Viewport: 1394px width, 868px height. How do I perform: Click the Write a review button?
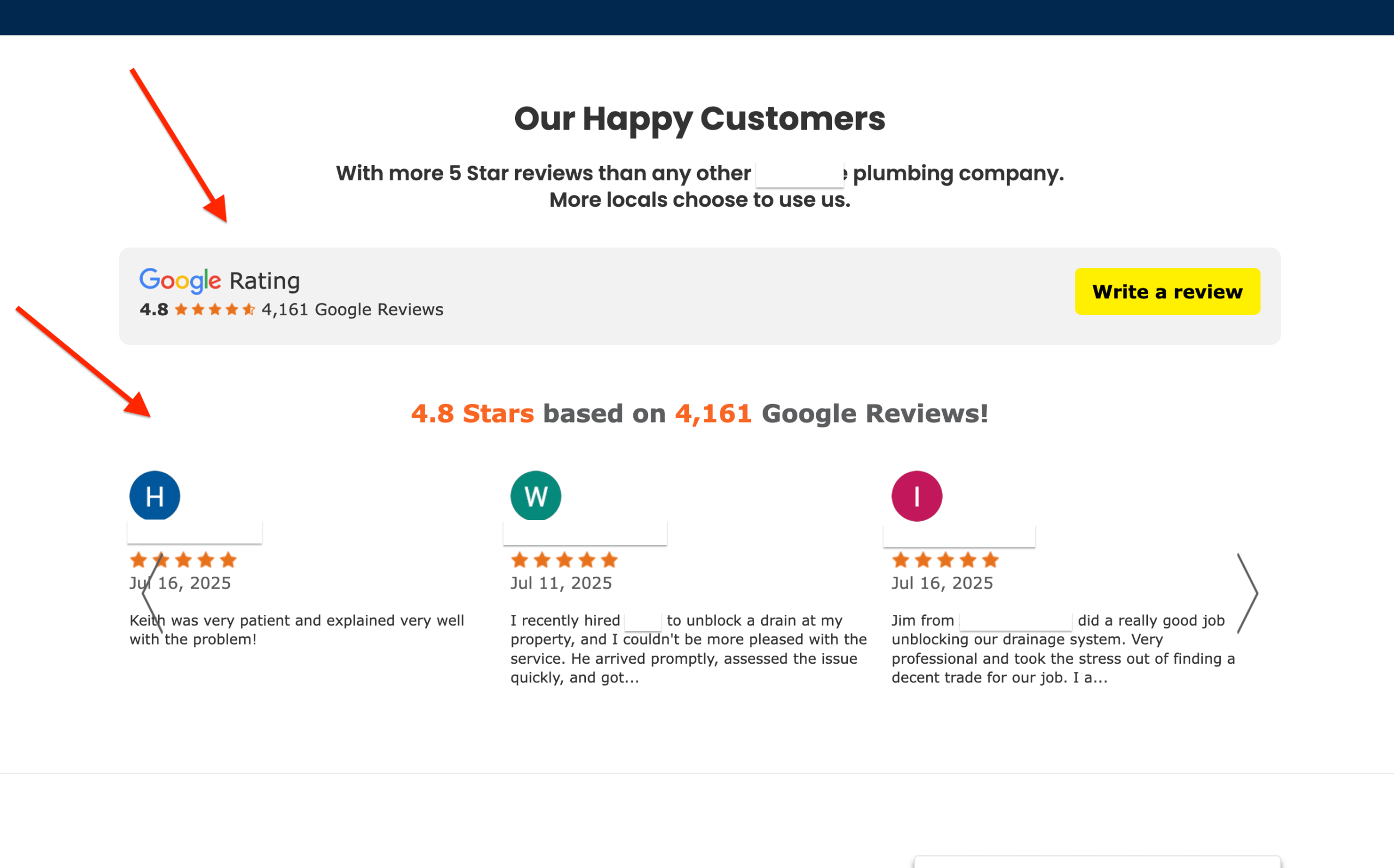1167,292
